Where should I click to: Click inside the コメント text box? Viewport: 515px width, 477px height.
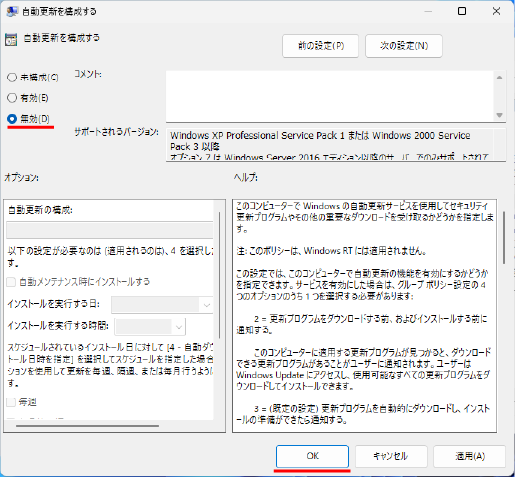pos(330,96)
